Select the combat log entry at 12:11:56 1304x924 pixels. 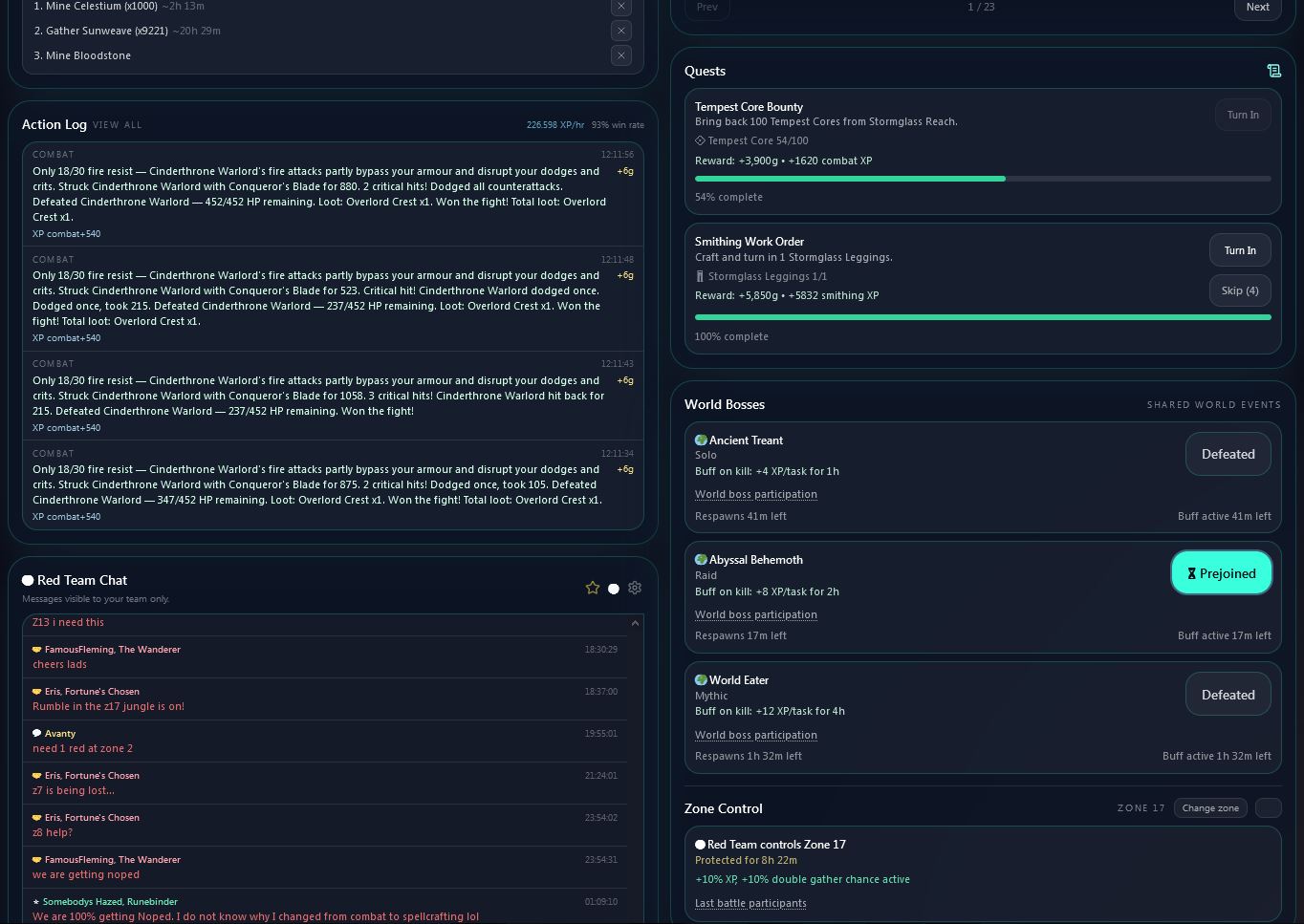333,194
